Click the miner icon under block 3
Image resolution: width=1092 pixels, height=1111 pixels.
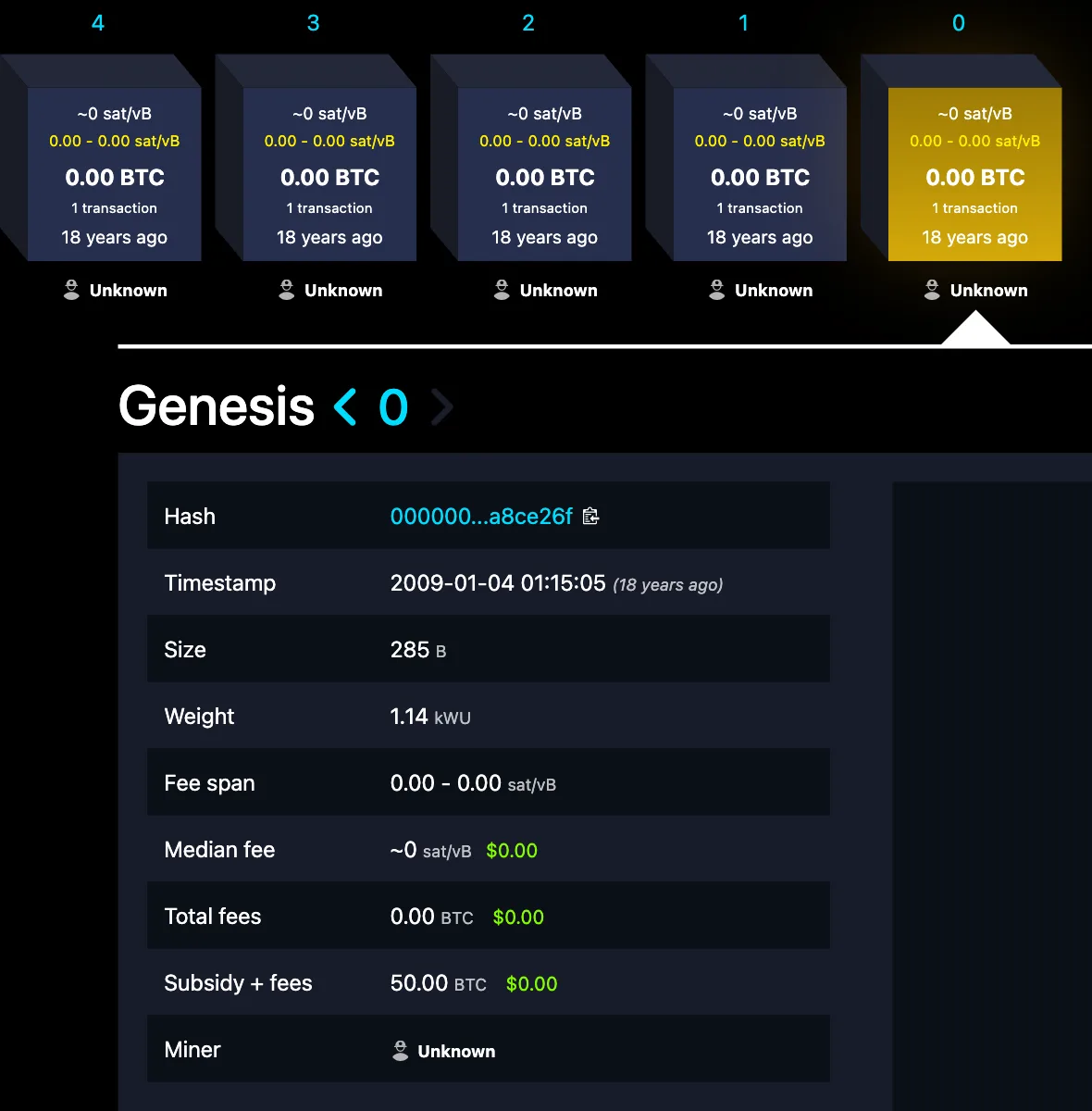click(x=287, y=290)
